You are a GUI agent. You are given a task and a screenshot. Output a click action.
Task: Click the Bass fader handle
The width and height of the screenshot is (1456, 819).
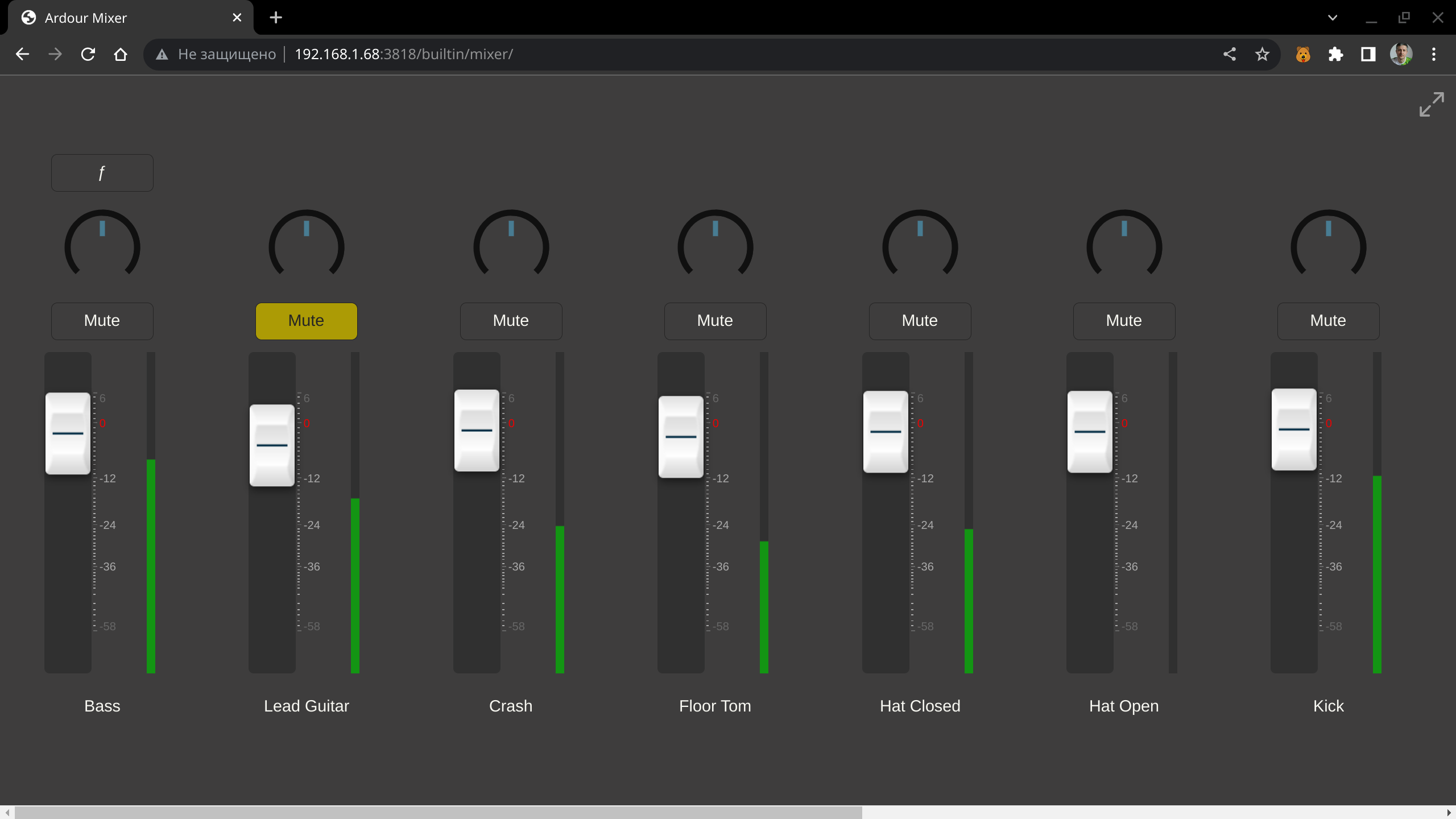pyautogui.click(x=68, y=433)
